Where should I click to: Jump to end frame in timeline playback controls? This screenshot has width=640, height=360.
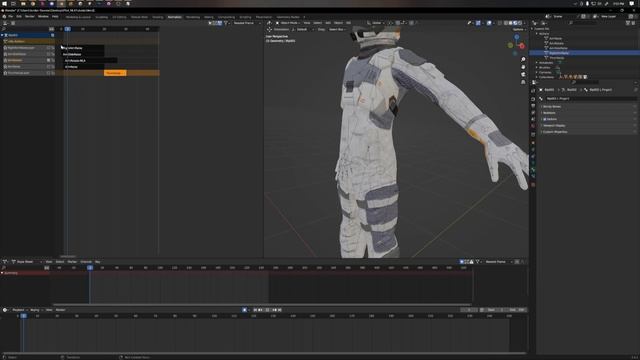[280, 310]
